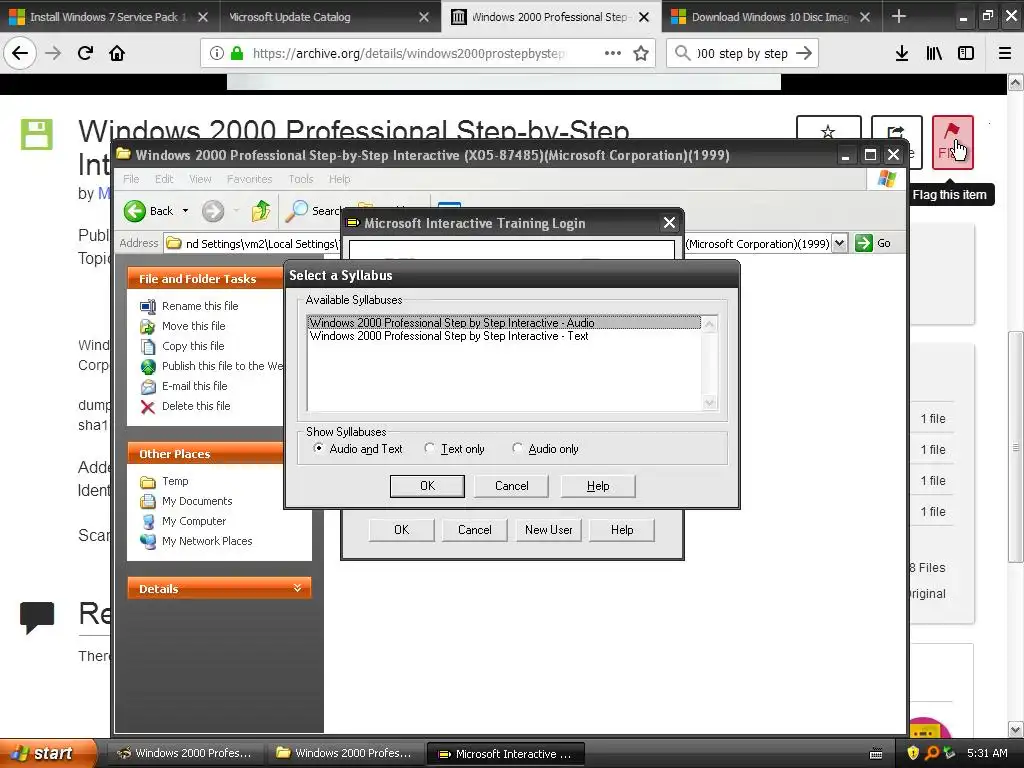Click OK in Select a Syllabus dialog
Viewport: 1024px width, 768px height.
pos(427,486)
